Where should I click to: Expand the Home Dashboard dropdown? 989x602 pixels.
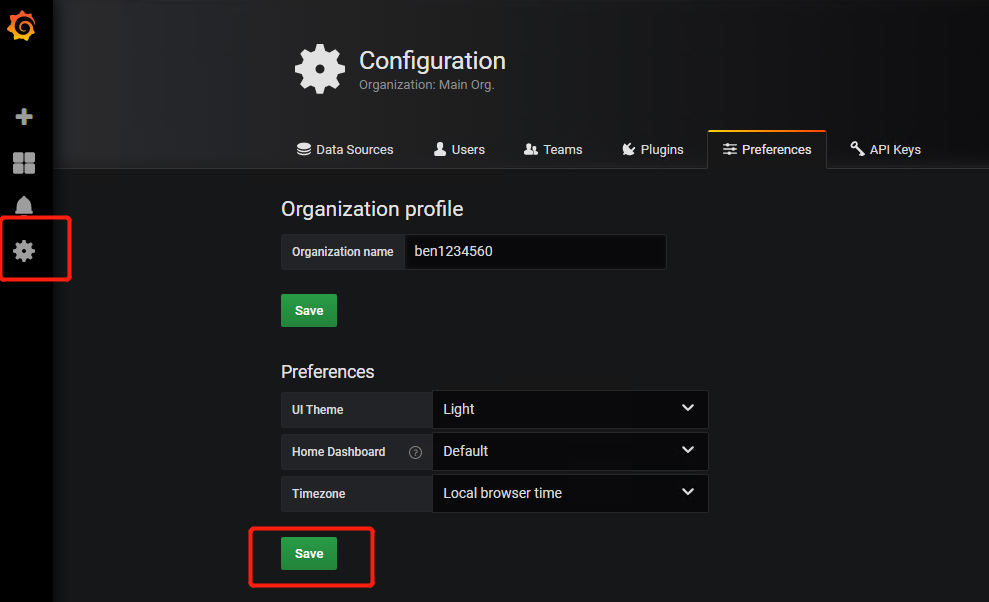click(x=569, y=451)
